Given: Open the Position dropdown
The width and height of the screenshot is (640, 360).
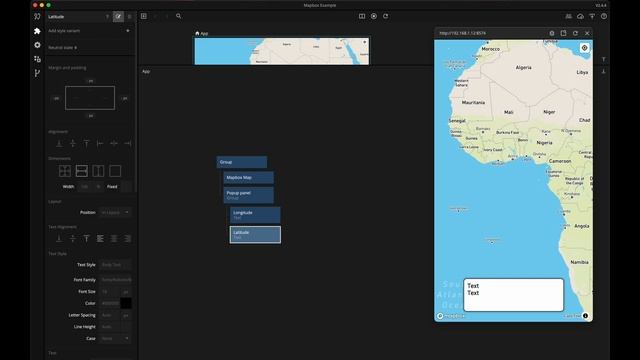Looking at the screenshot, I should (116, 212).
